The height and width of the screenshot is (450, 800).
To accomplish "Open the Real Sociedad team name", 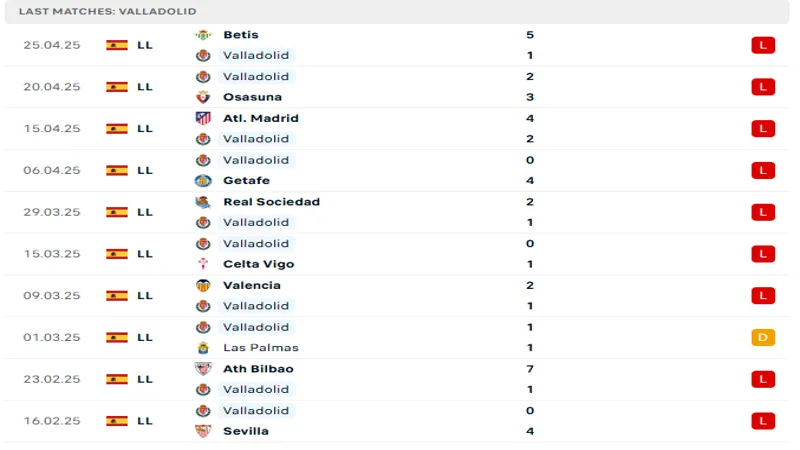I will (x=271, y=202).
